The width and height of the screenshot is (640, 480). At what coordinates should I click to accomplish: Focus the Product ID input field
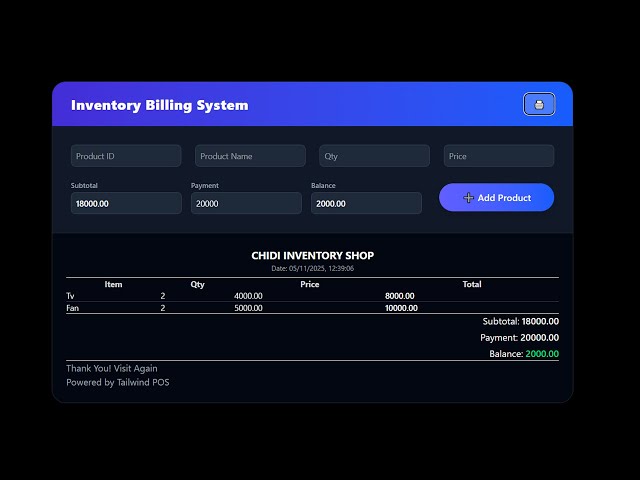pos(126,156)
